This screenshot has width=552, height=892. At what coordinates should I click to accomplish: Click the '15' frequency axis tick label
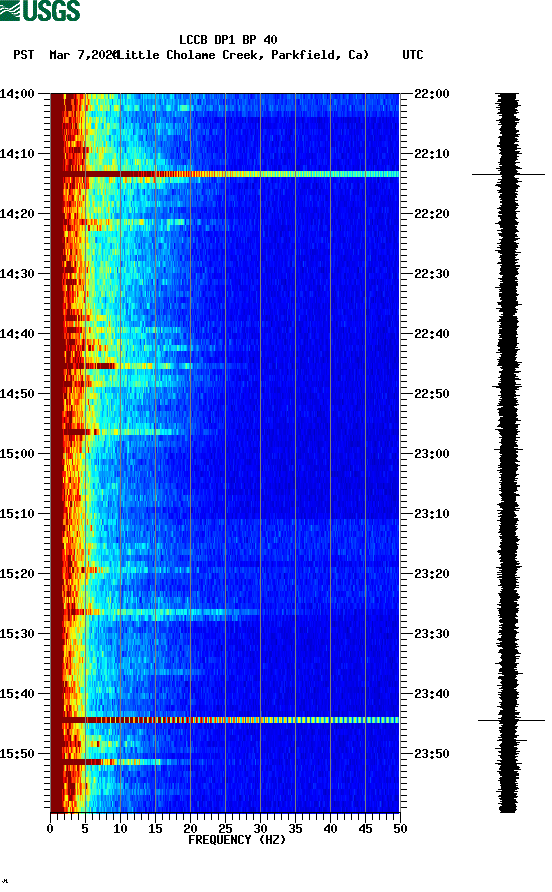[155, 828]
